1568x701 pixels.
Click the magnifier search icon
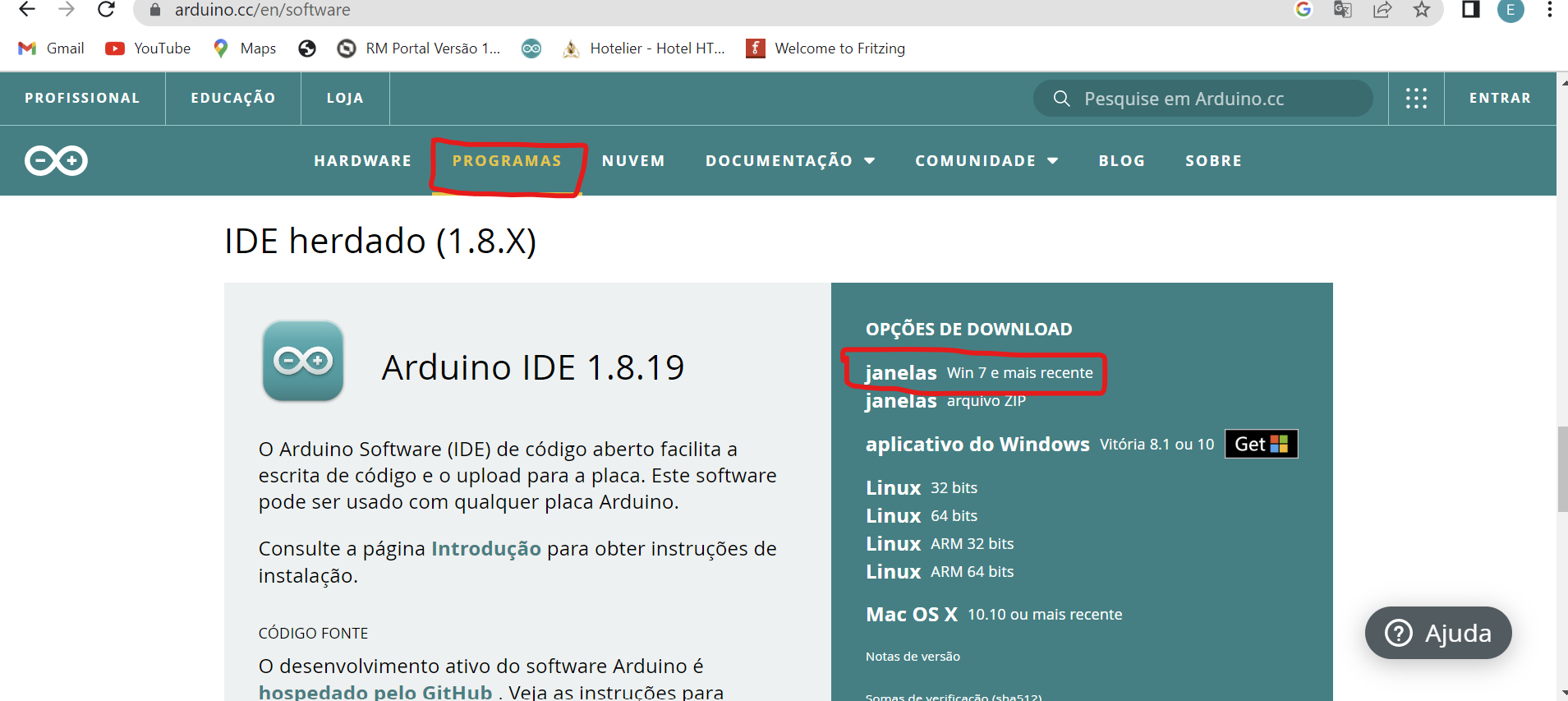1061,99
